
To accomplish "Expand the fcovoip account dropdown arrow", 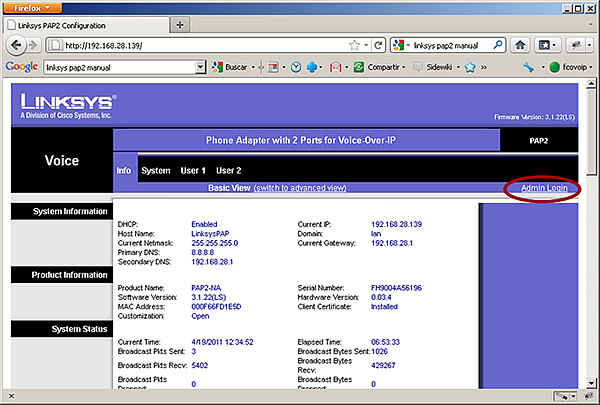I will point(590,67).
